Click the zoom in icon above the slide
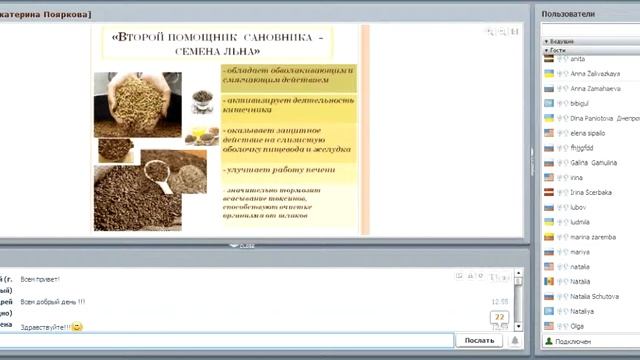This screenshot has height=360, width=640. [490, 31]
